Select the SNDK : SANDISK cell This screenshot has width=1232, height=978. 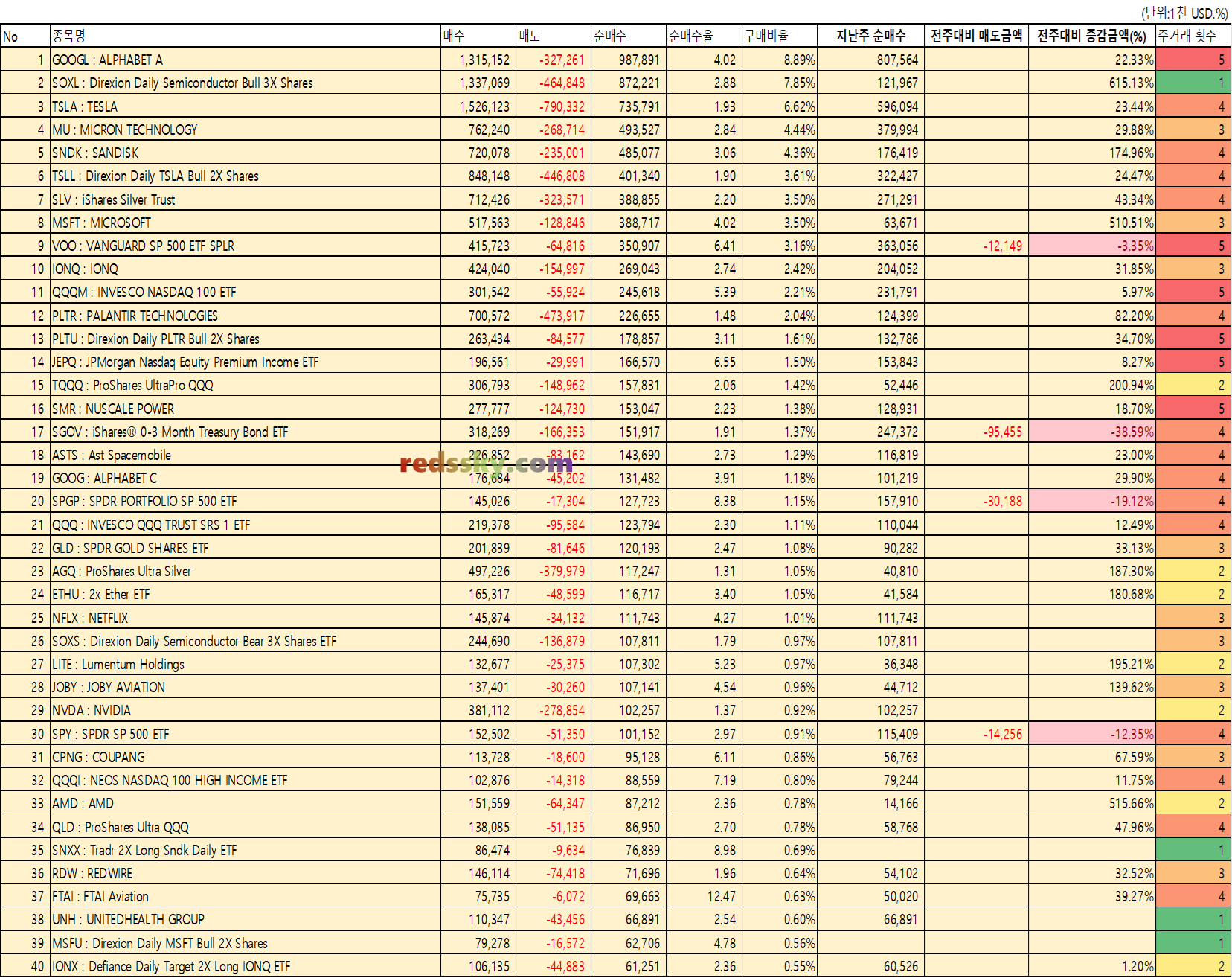(x=246, y=153)
